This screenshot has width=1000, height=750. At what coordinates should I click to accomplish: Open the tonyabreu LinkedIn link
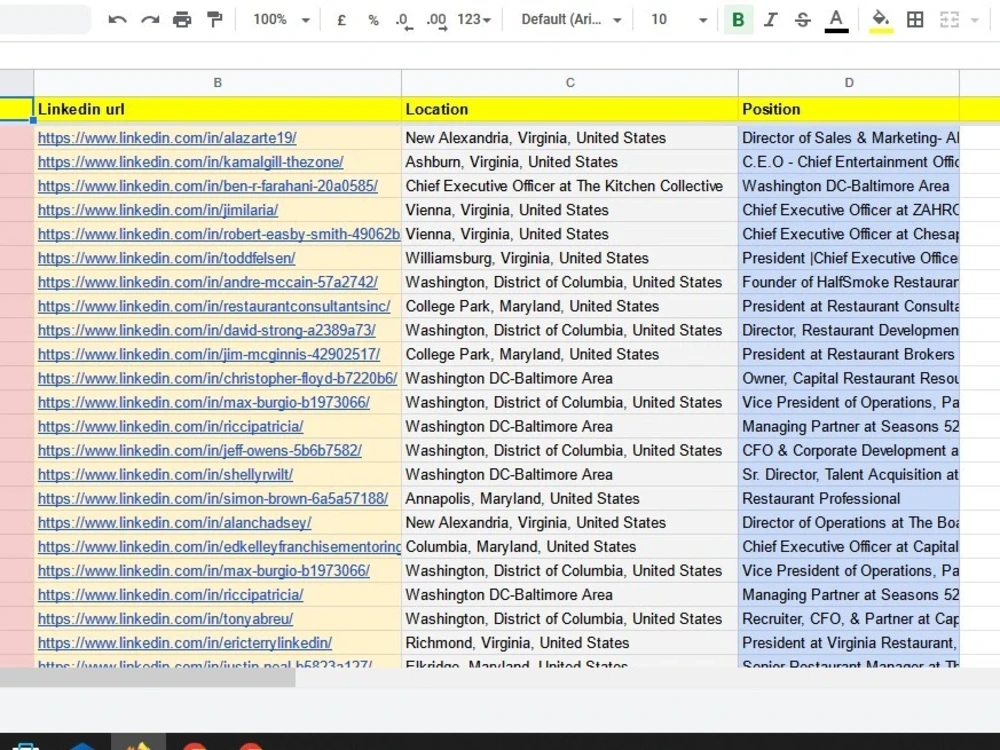coord(165,619)
